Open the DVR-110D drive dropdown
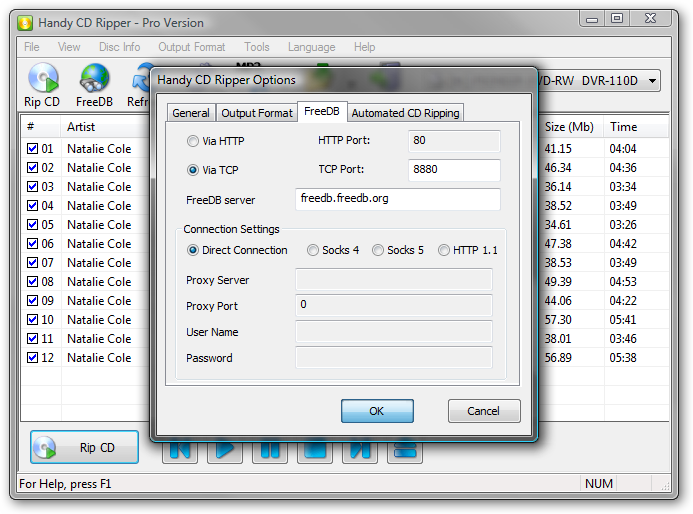The width and height of the screenshot is (693, 514). (x=652, y=81)
